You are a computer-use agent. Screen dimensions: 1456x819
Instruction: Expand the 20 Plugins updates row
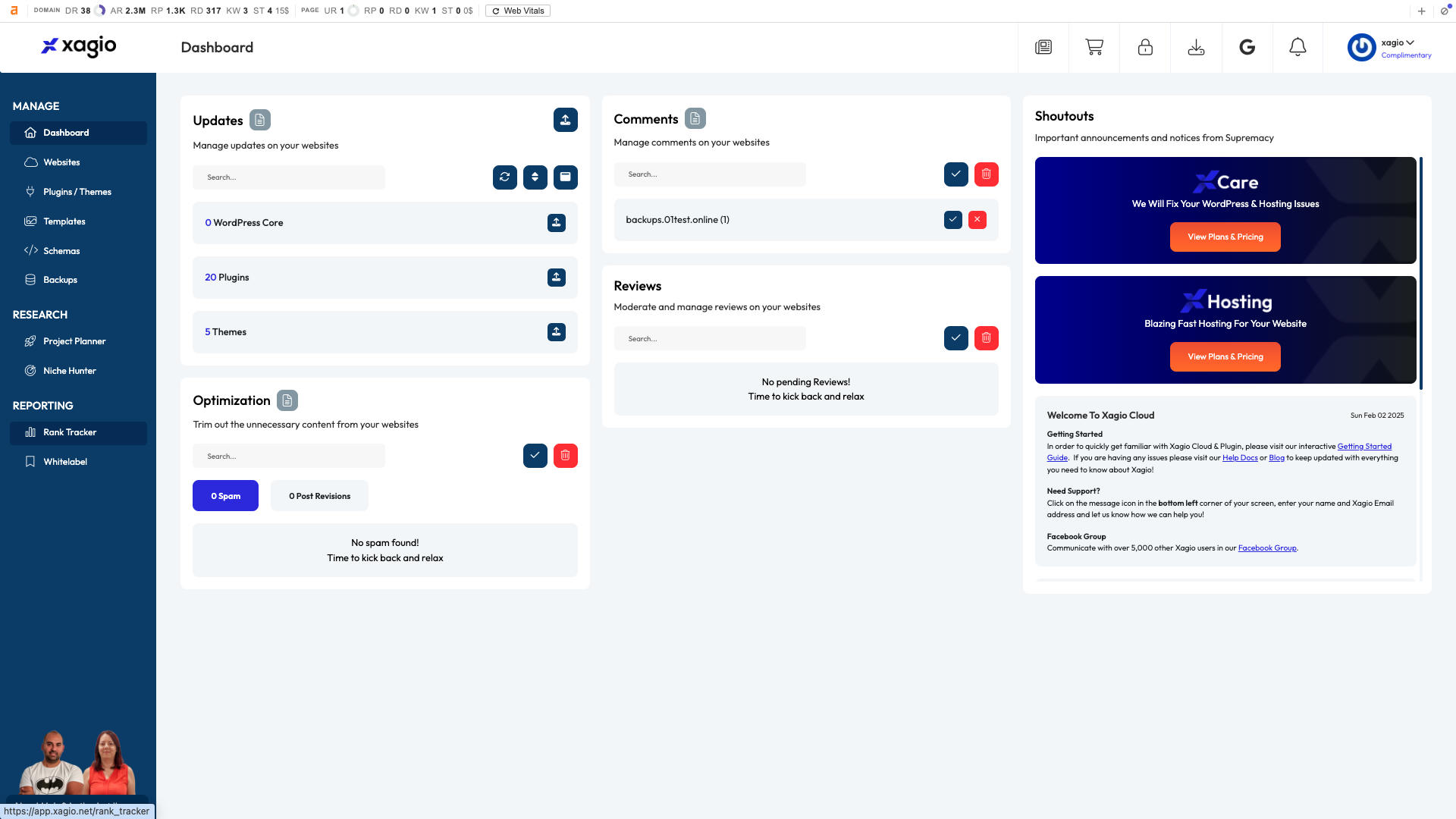pyautogui.click(x=384, y=277)
